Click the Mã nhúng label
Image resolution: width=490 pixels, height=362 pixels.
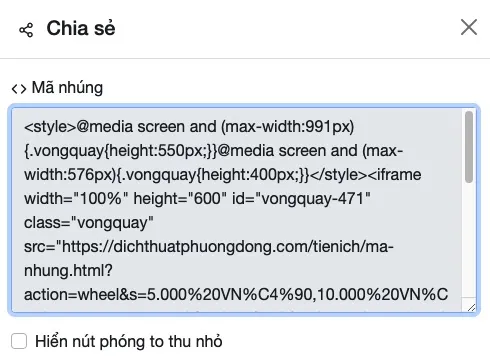click(x=67, y=88)
